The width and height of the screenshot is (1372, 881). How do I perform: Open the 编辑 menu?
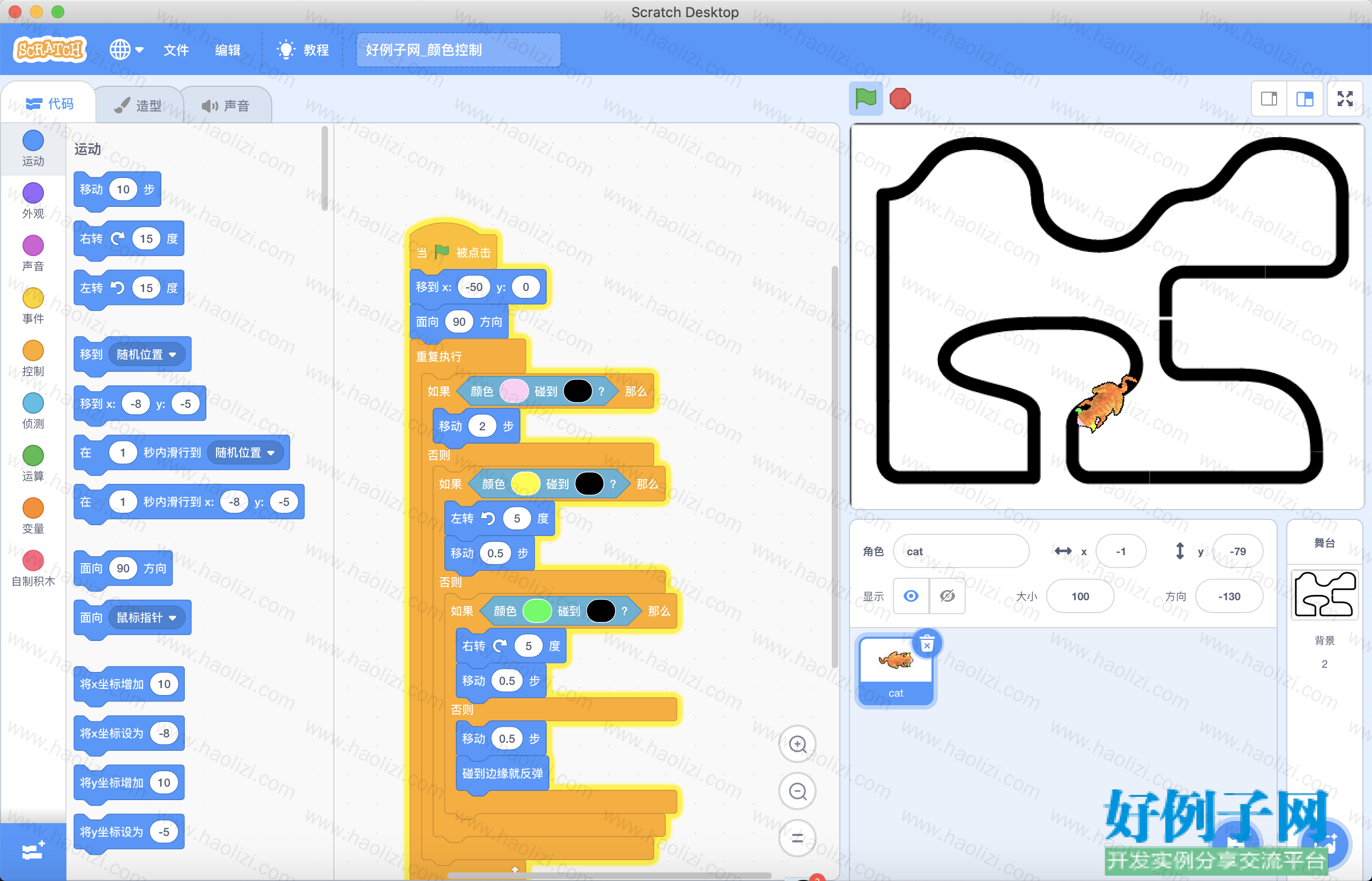tap(228, 50)
